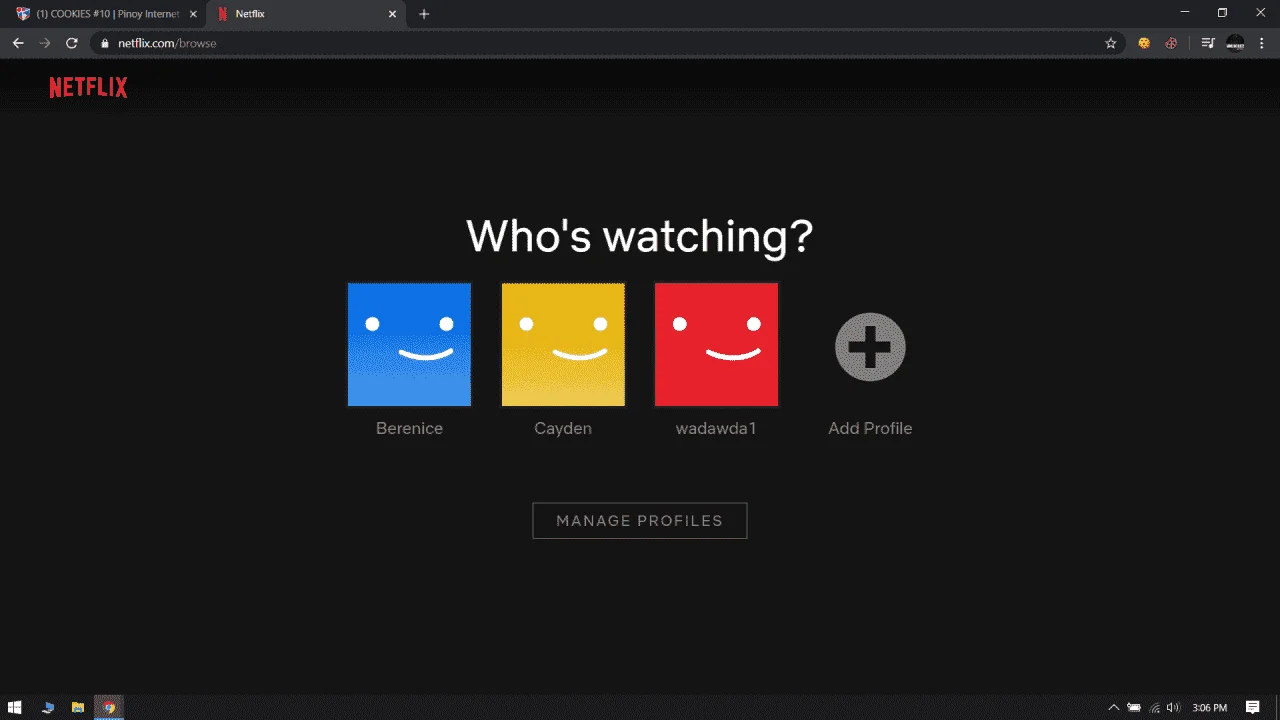Click the Cayden profile name label
Viewport: 1280px width, 720px height.
coord(563,428)
